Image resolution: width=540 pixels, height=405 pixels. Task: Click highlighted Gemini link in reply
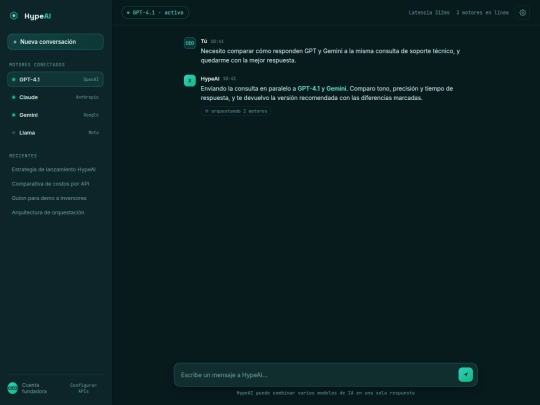[336, 89]
